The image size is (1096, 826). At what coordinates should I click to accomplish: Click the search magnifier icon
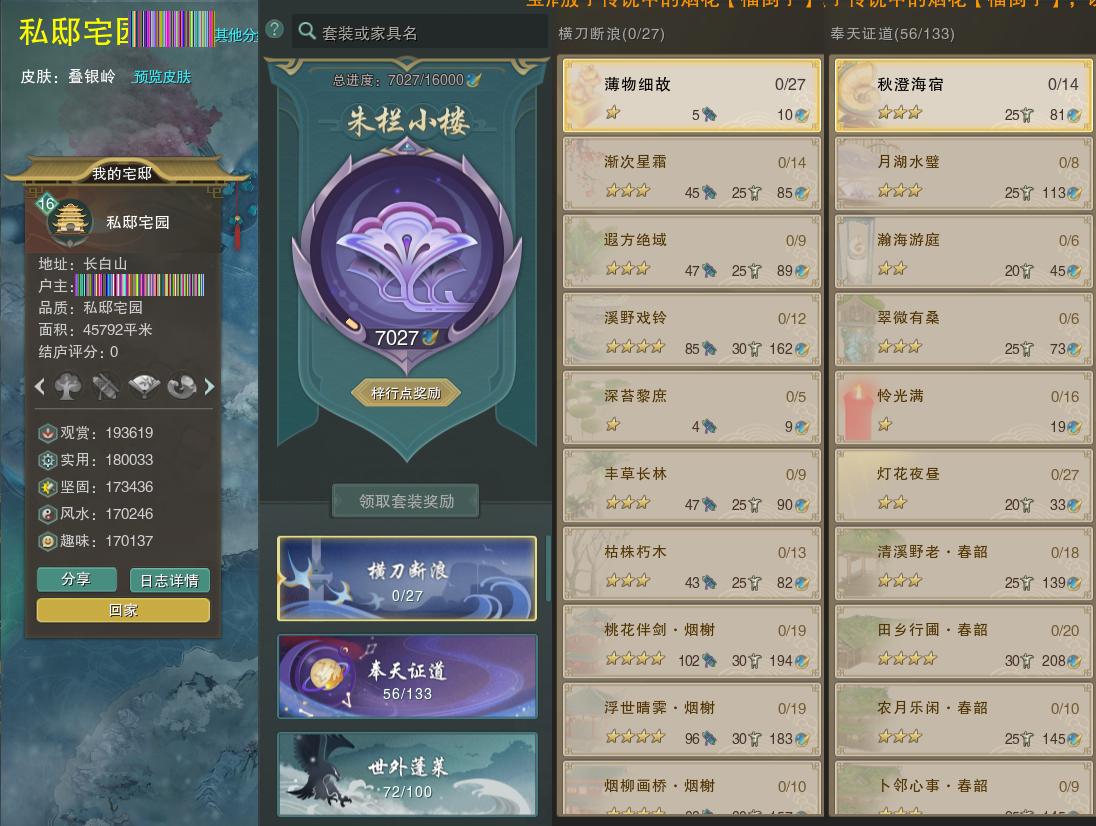click(x=307, y=31)
